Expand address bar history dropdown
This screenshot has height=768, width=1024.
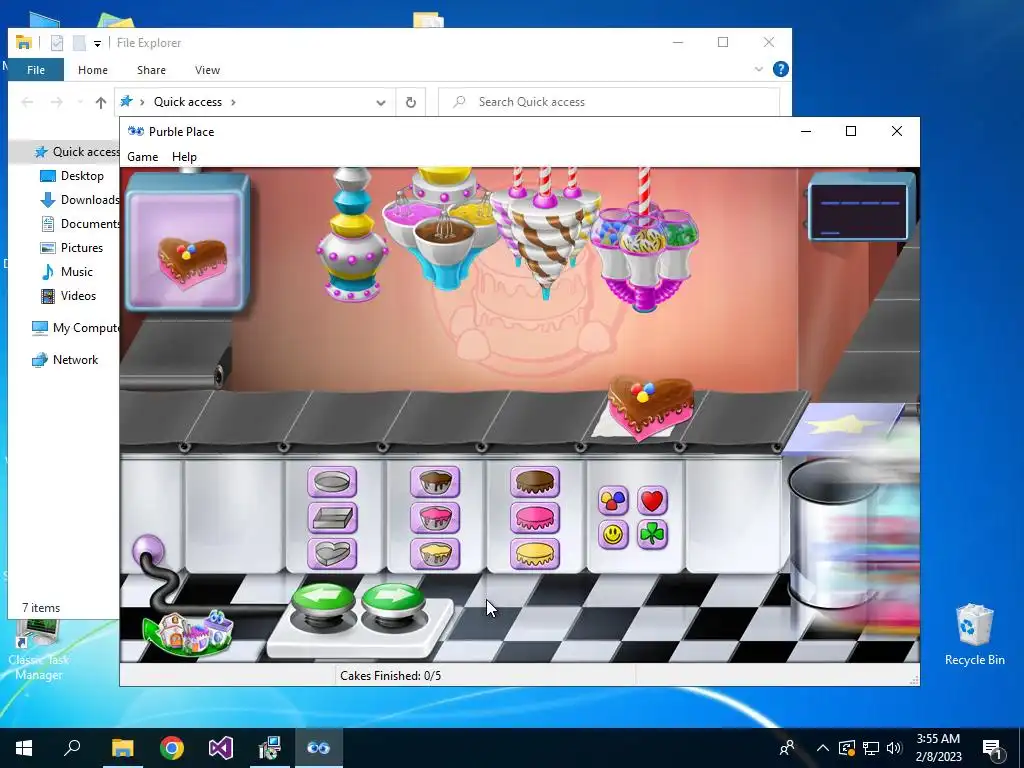tap(381, 103)
